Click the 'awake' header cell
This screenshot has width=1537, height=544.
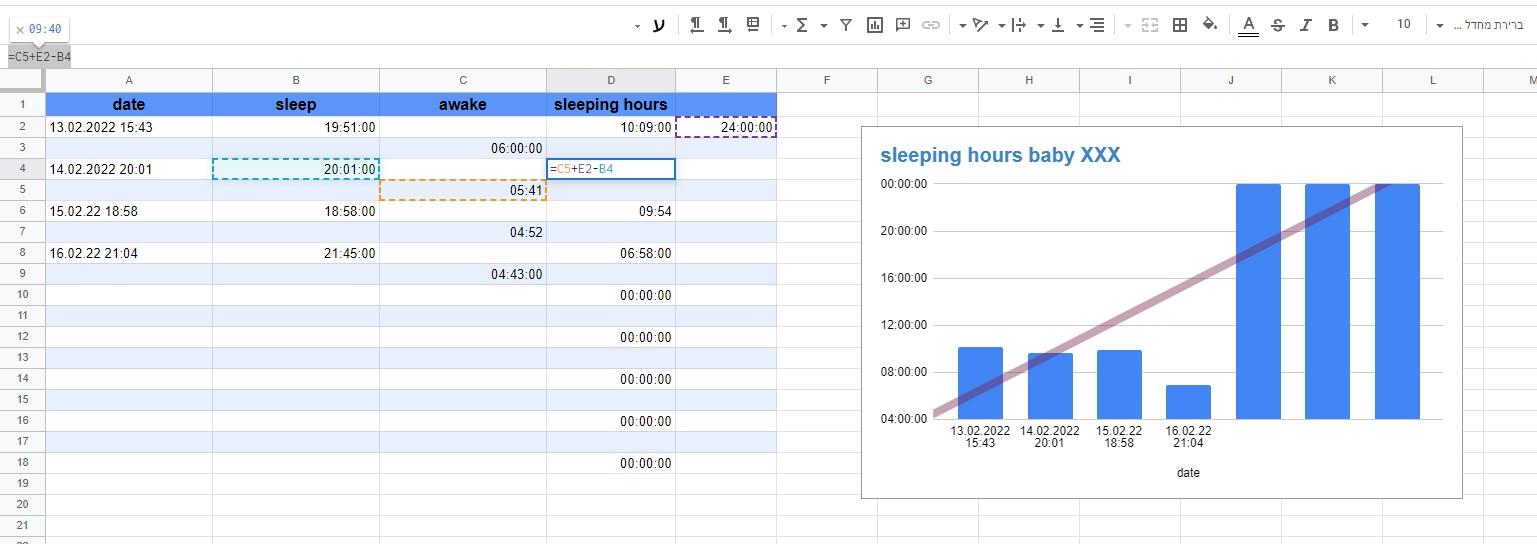463,104
